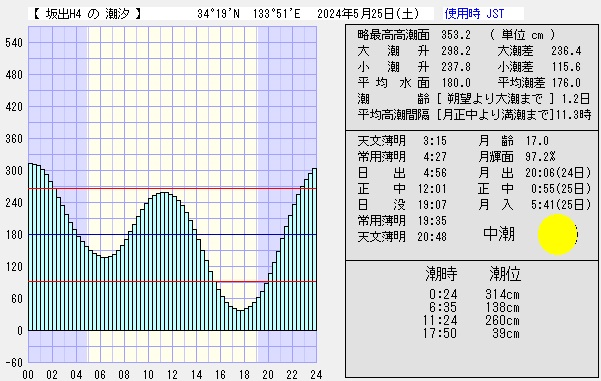This screenshot has height=381, width=601.
Task: Click the 360 y-axis label
Action: point(14,138)
